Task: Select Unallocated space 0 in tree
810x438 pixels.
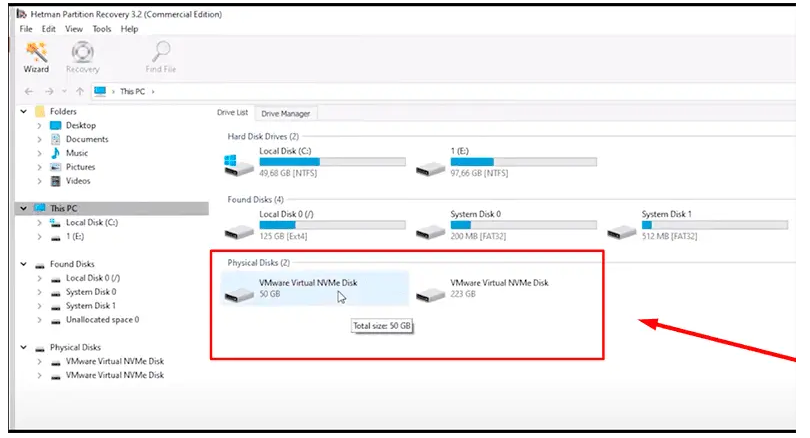Action: (102, 320)
